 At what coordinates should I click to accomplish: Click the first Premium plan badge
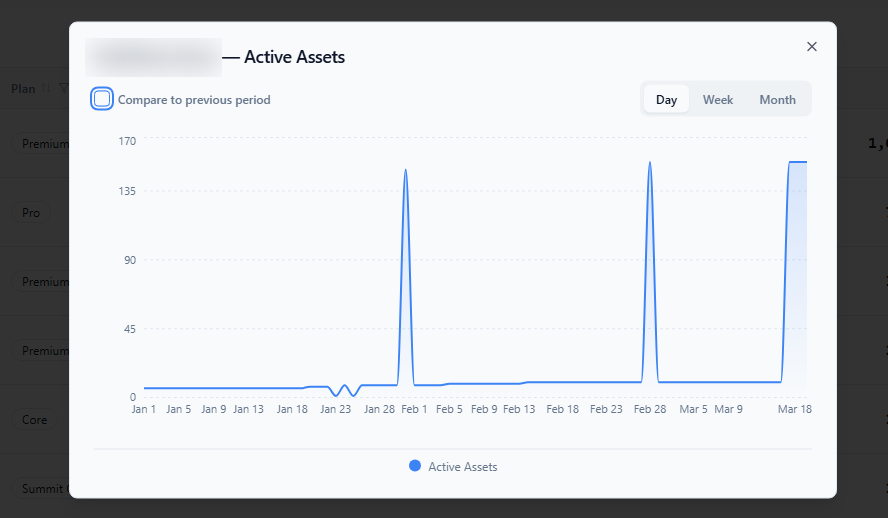[41, 144]
